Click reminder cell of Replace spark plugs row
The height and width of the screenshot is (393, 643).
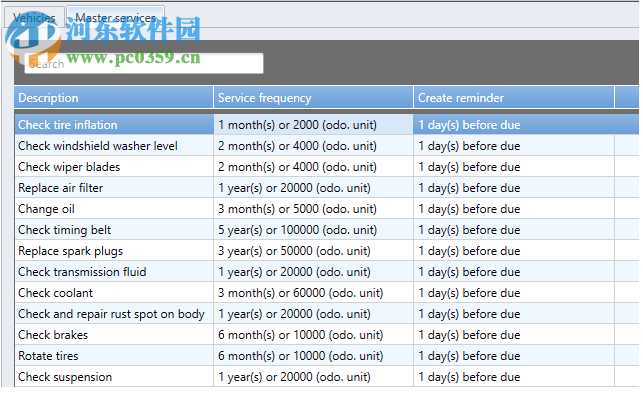click(x=514, y=251)
